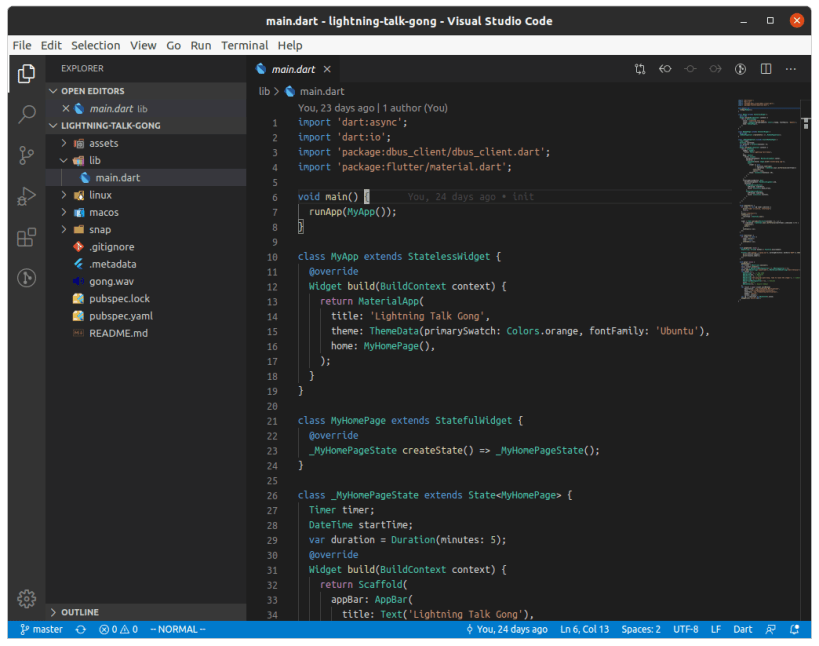819x646 pixels.
Task: Click the split editor right icon
Action: [x=766, y=69]
